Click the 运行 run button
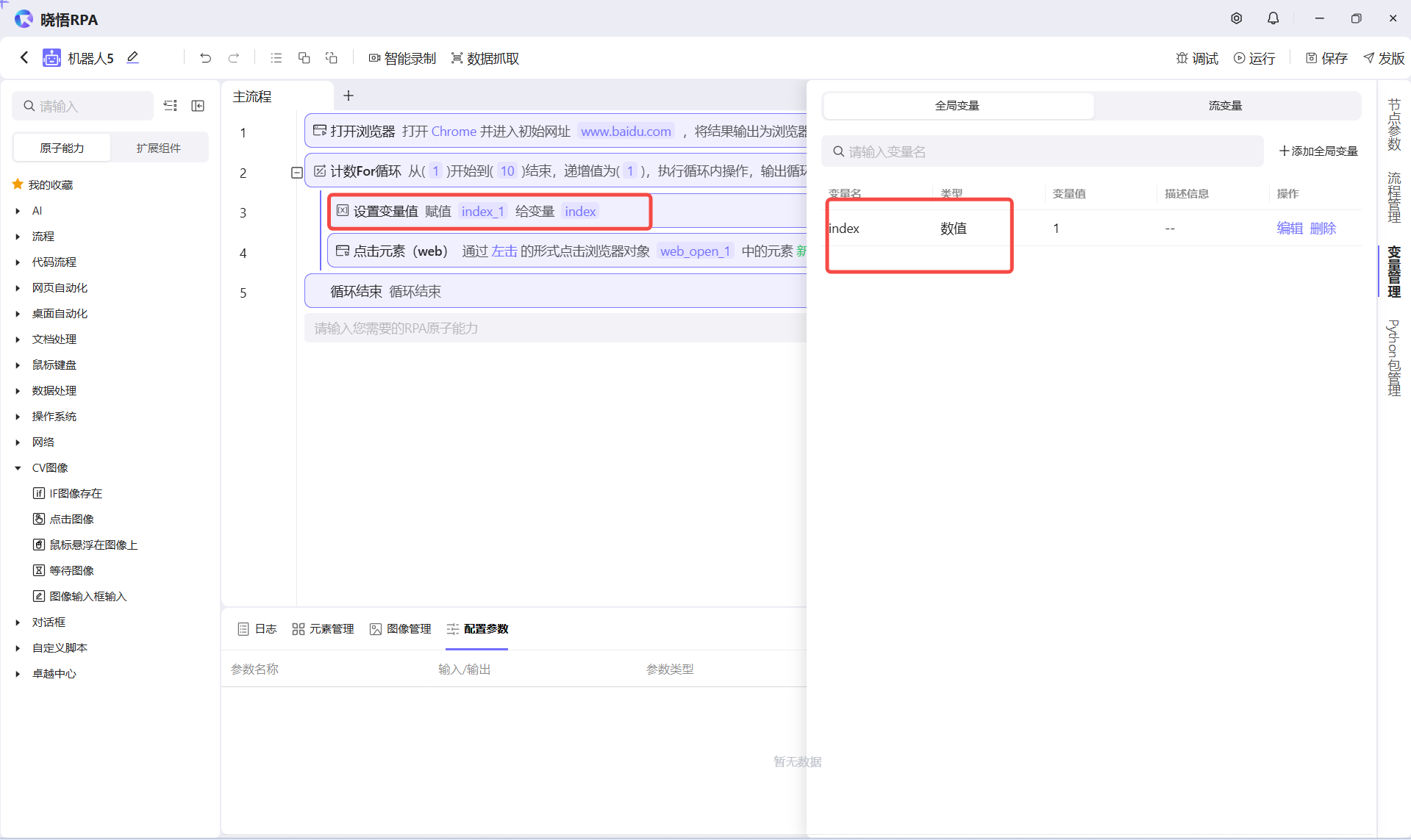The image size is (1411, 840). click(x=1254, y=58)
